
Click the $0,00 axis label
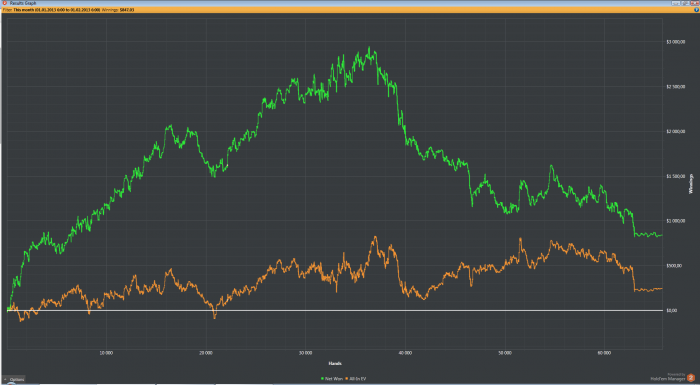point(672,310)
